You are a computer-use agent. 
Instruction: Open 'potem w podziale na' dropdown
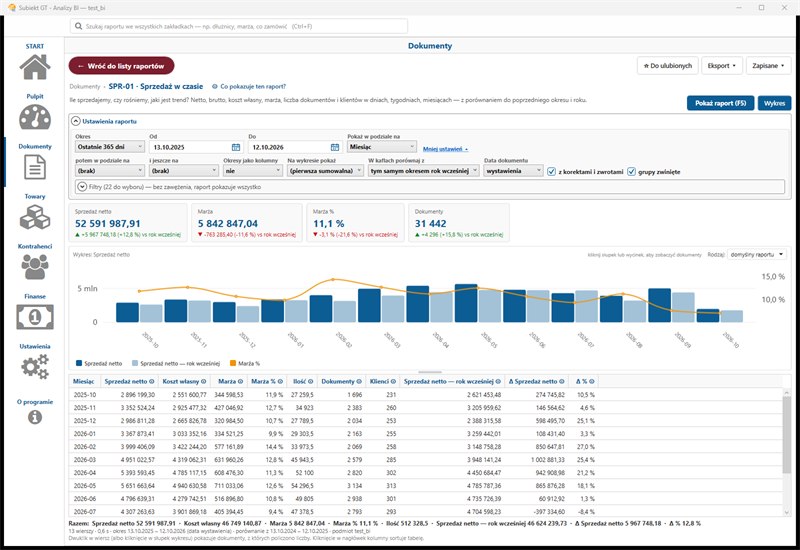click(110, 171)
